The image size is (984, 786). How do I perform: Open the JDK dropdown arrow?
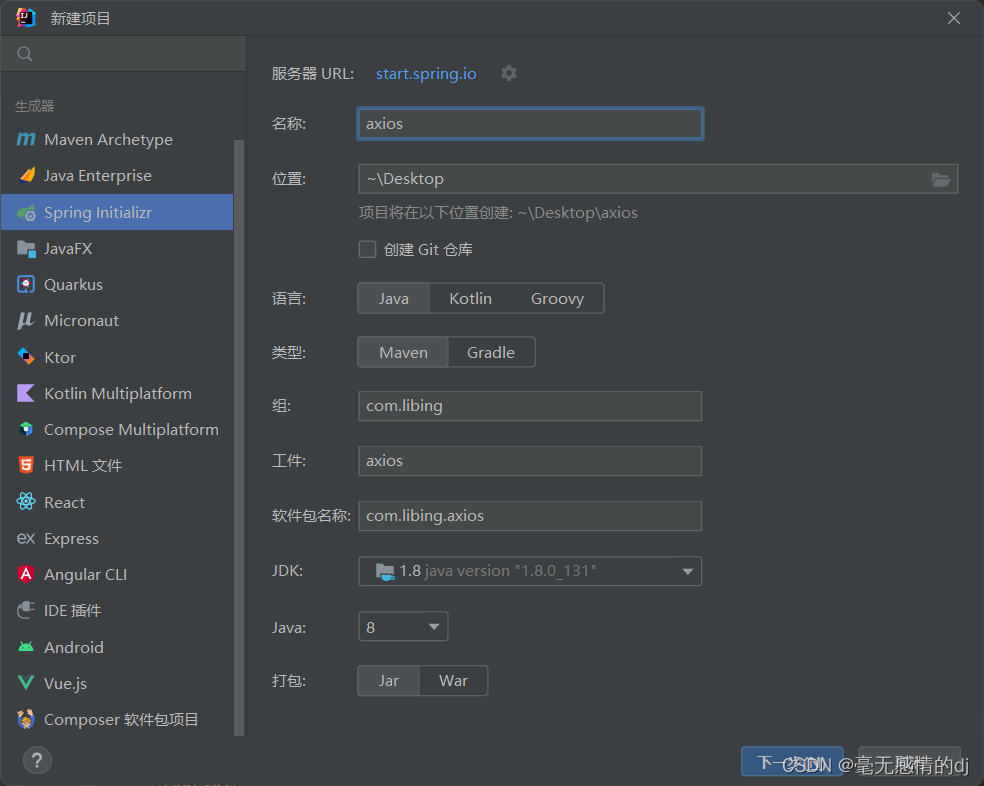point(687,571)
